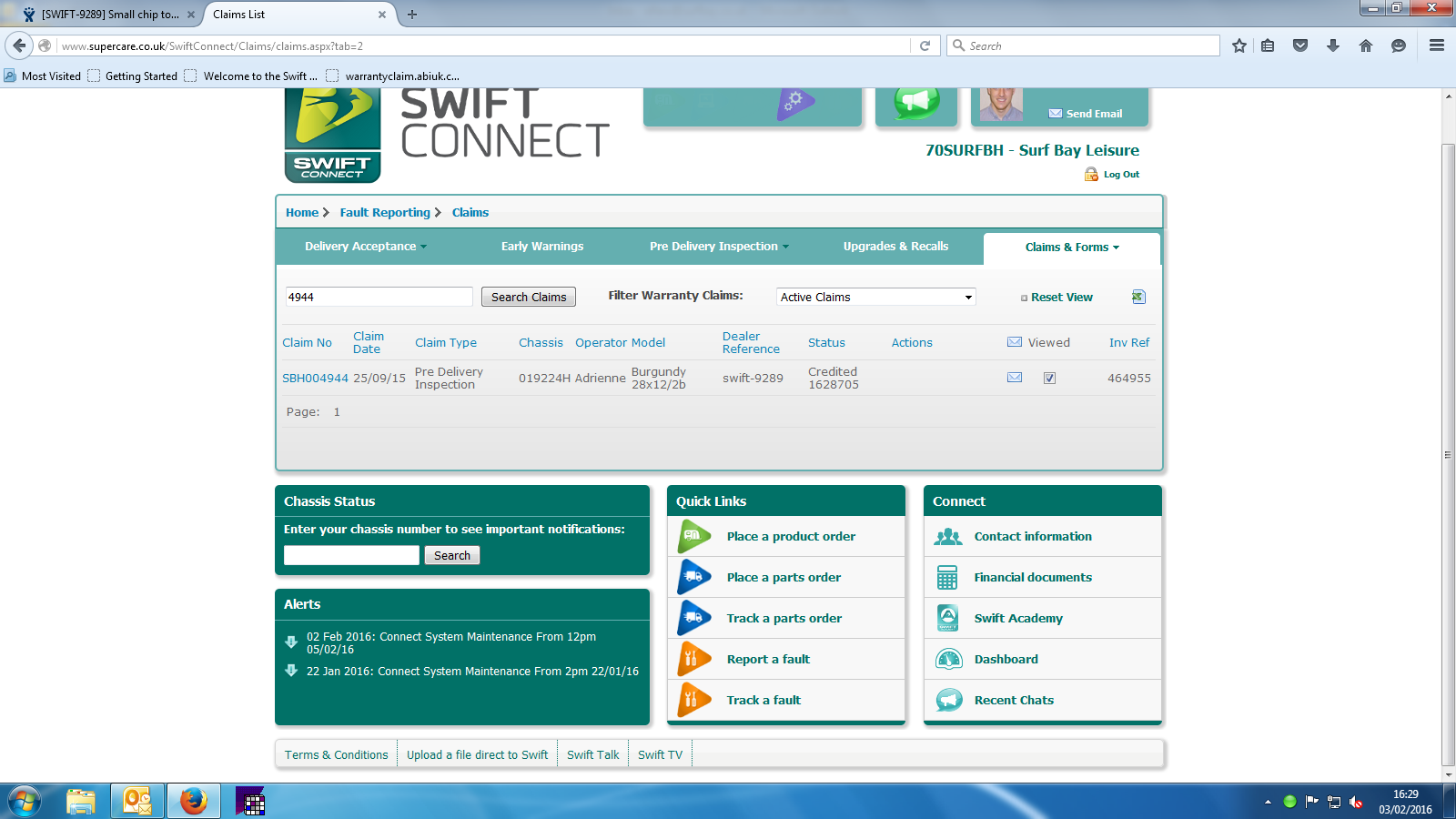Click the Contact information people icon
The width and height of the screenshot is (1456, 819).
(x=948, y=536)
